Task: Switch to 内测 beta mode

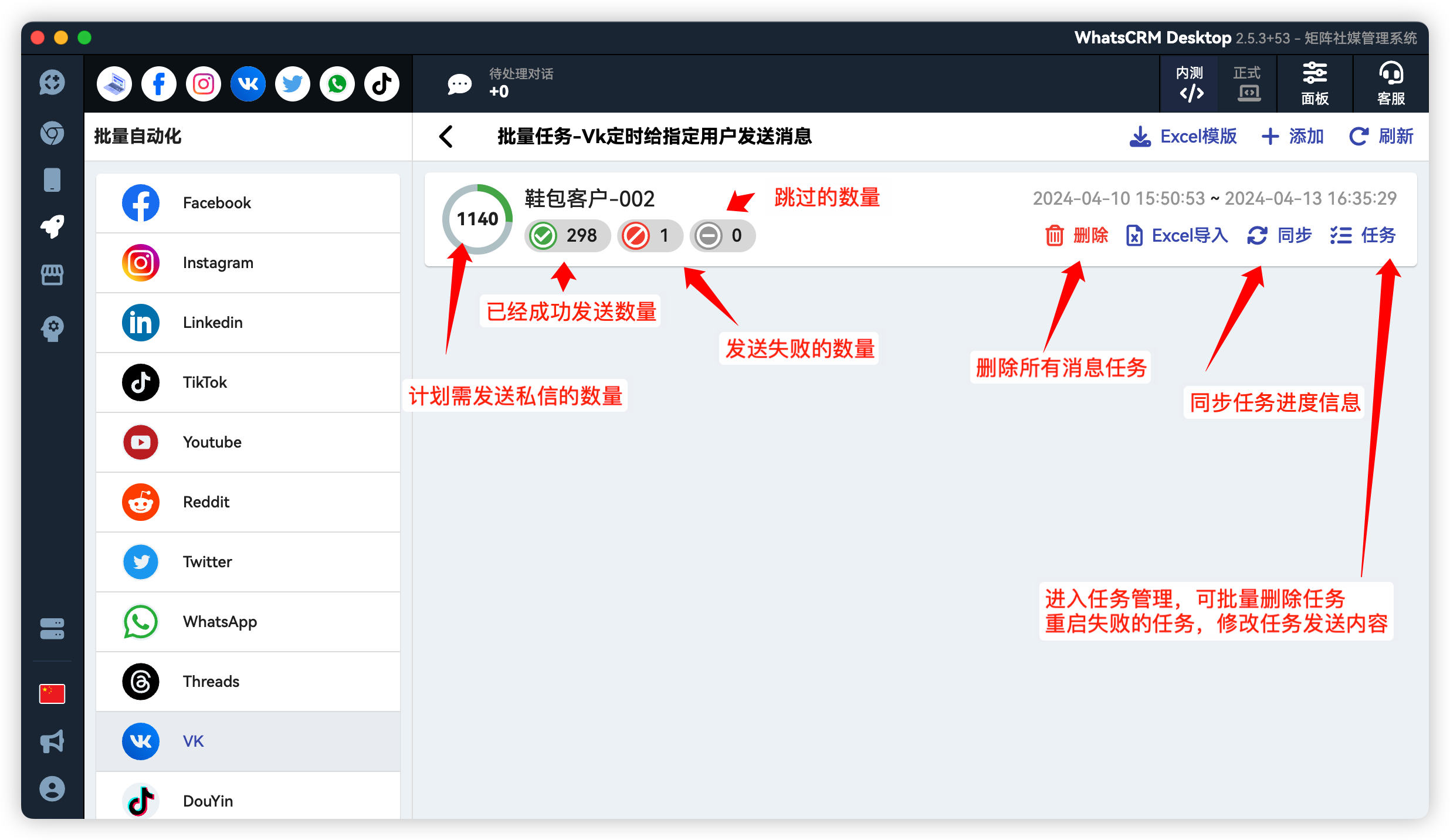Action: (1190, 83)
